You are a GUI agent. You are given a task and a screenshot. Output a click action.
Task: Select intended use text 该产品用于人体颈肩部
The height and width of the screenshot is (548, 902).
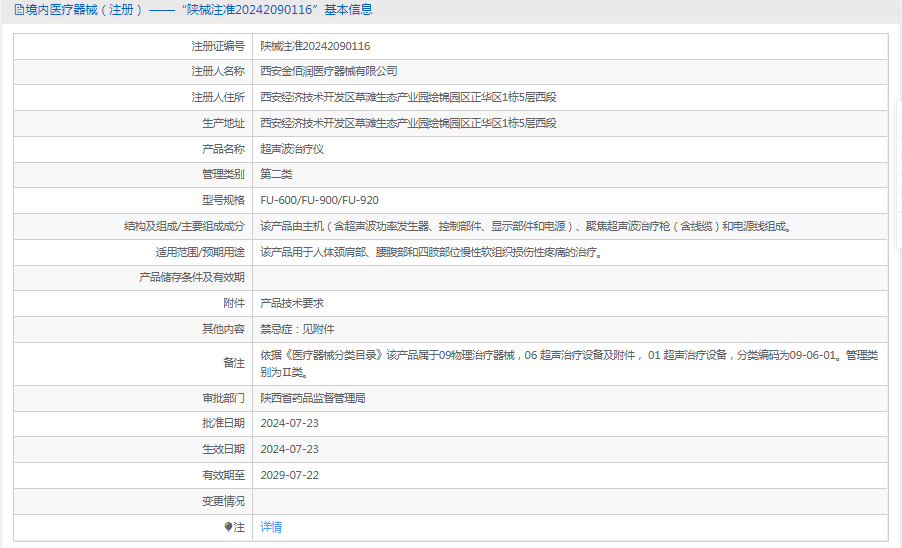click(x=433, y=252)
